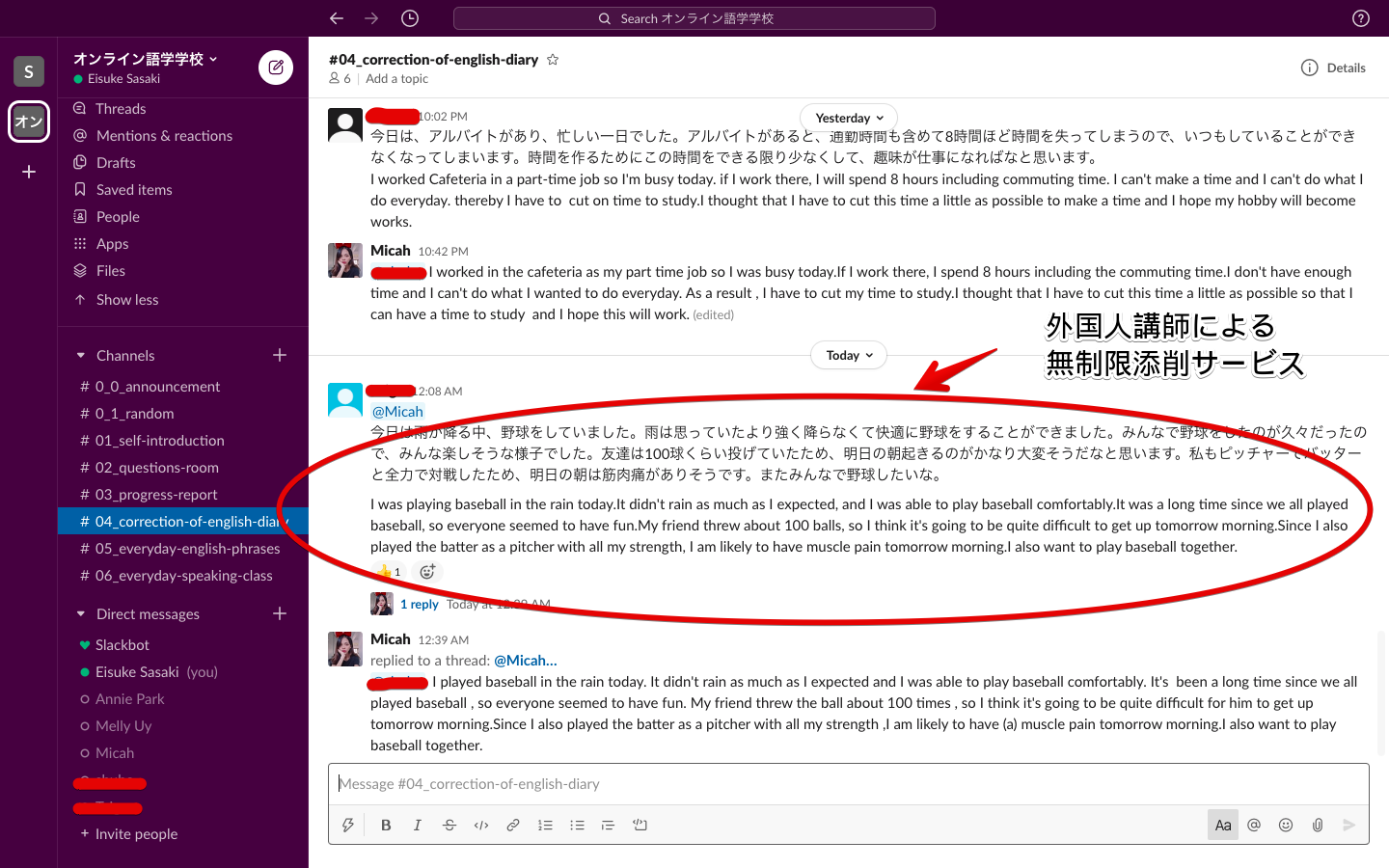Open Saved items
The width and height of the screenshot is (1389, 868).
134,190
